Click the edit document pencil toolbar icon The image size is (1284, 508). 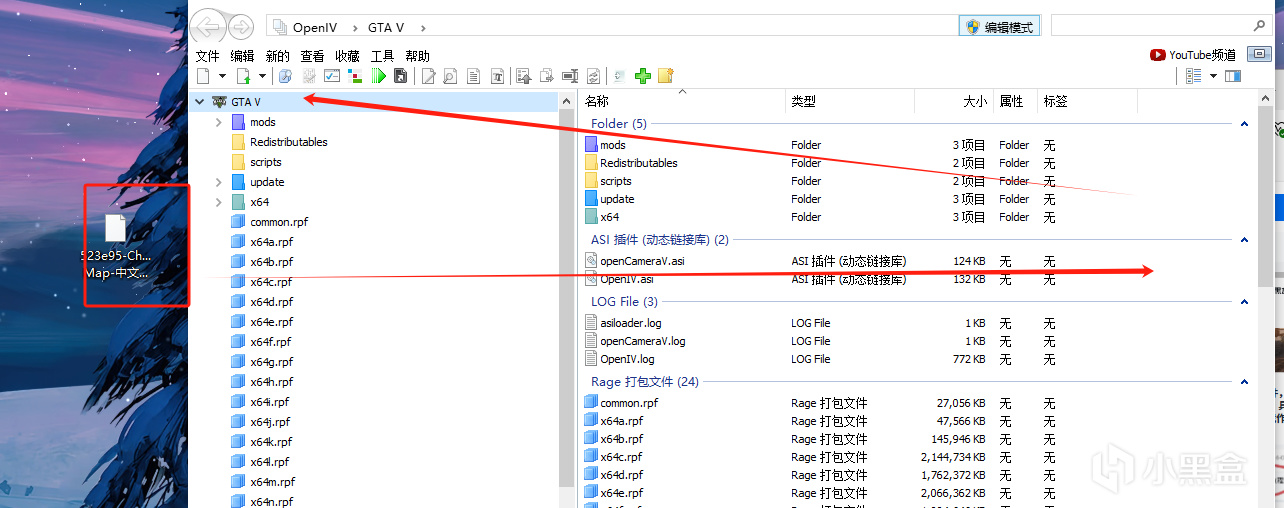pos(428,76)
